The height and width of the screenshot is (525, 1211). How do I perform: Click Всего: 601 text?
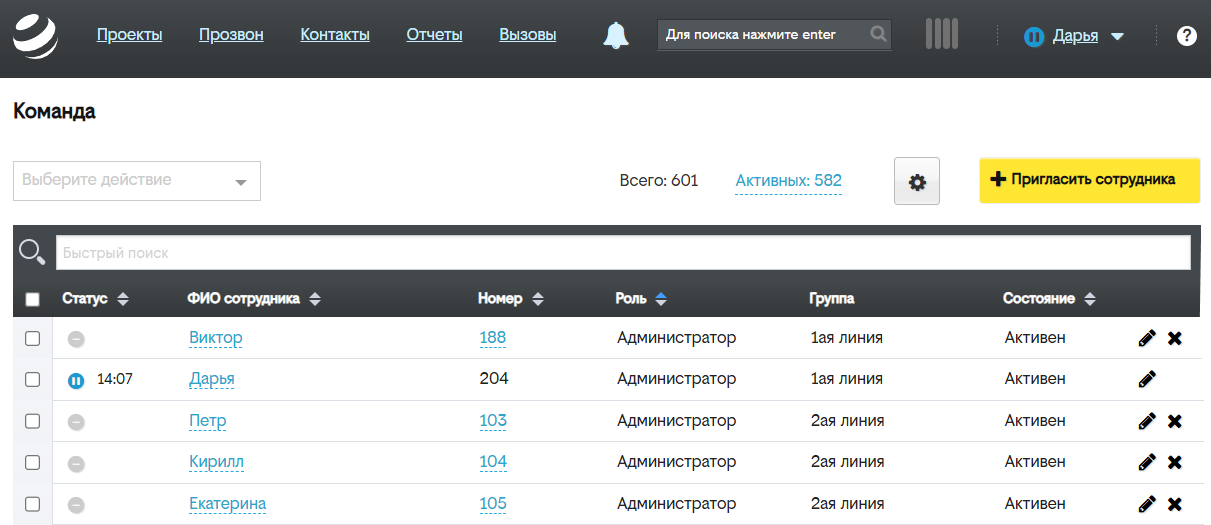click(x=658, y=181)
